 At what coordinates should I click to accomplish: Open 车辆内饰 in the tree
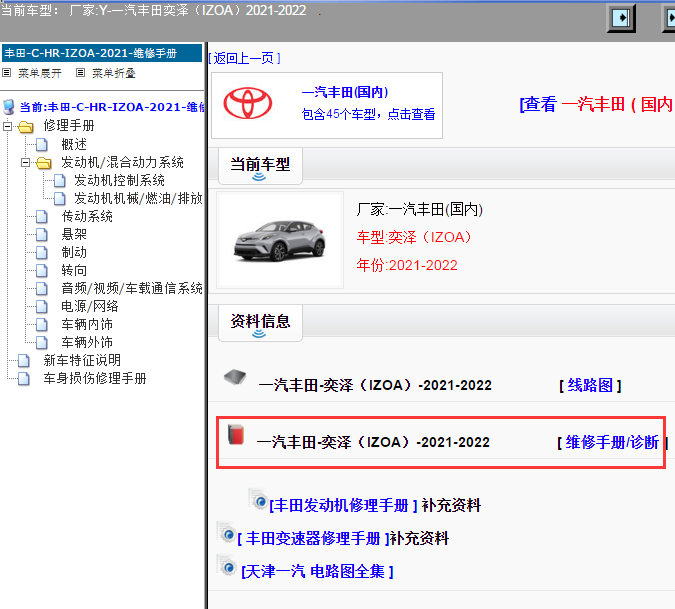click(87, 325)
